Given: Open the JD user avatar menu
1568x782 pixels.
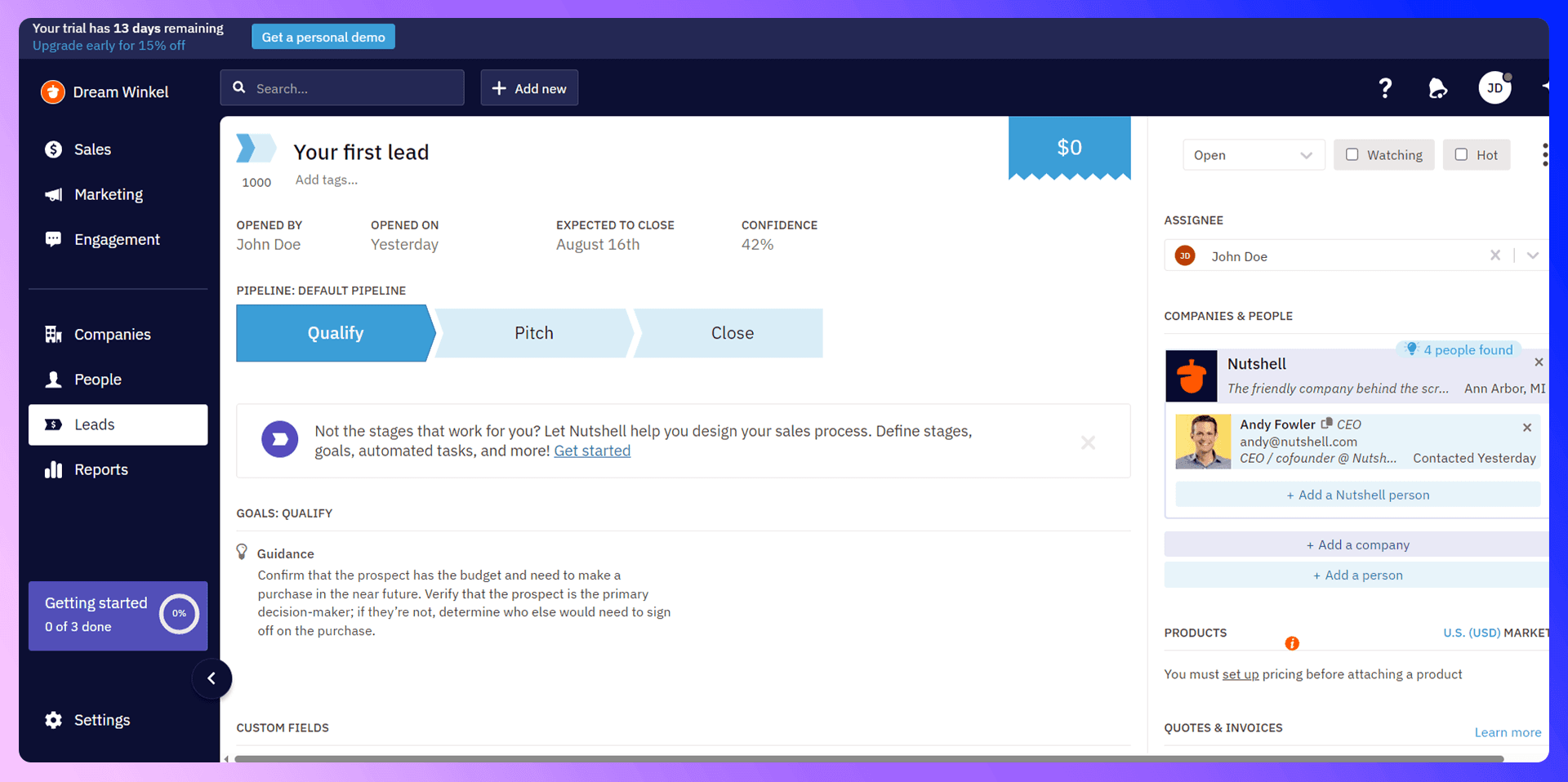Looking at the screenshot, I should point(1494,88).
